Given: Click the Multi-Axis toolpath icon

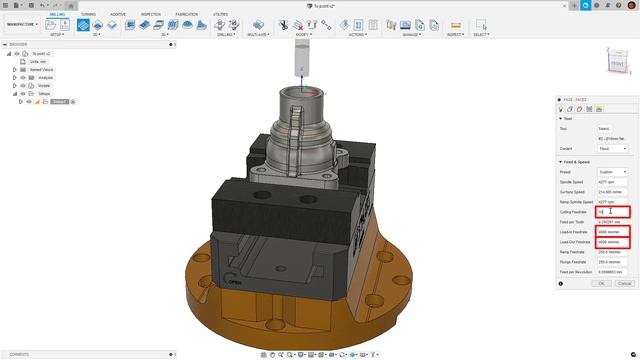Looking at the screenshot, I should 258,25.
